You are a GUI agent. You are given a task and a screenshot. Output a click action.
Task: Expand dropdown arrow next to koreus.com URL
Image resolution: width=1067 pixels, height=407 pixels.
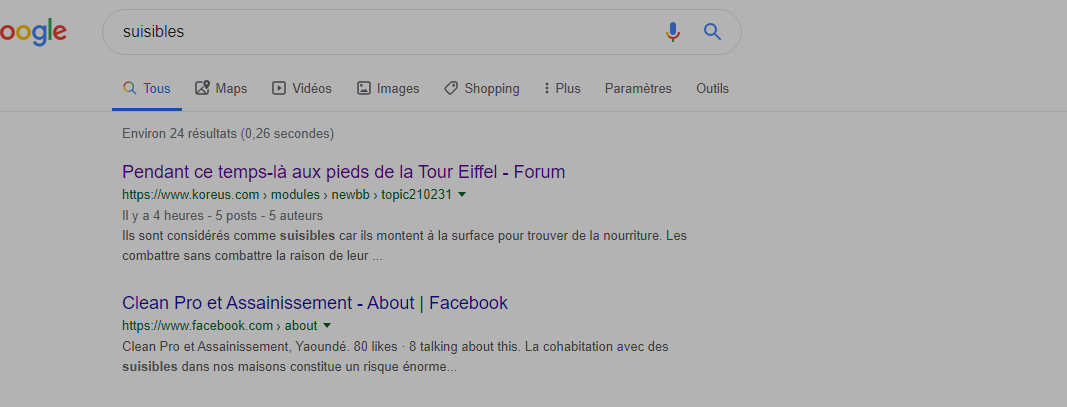462,194
